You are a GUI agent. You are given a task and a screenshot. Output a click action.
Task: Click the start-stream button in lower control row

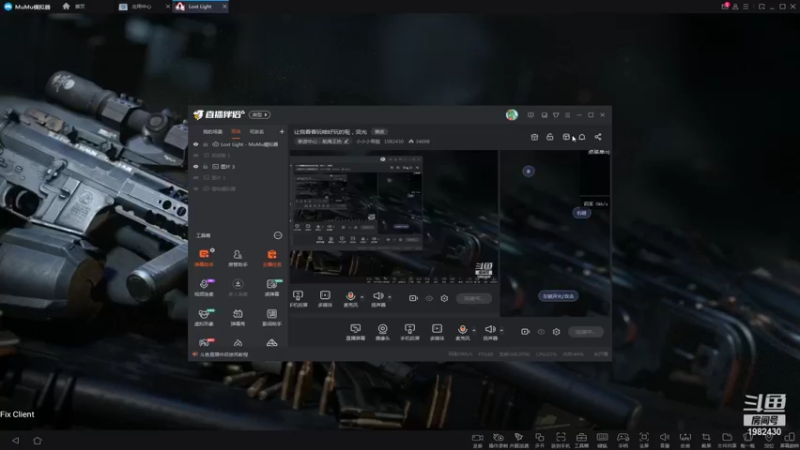(586, 332)
